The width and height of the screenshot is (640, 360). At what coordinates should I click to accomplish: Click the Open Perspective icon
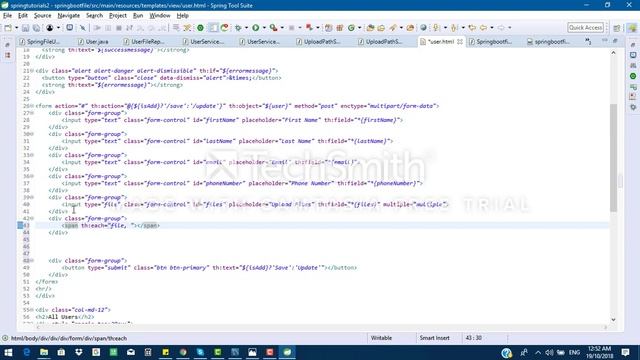click(617, 28)
